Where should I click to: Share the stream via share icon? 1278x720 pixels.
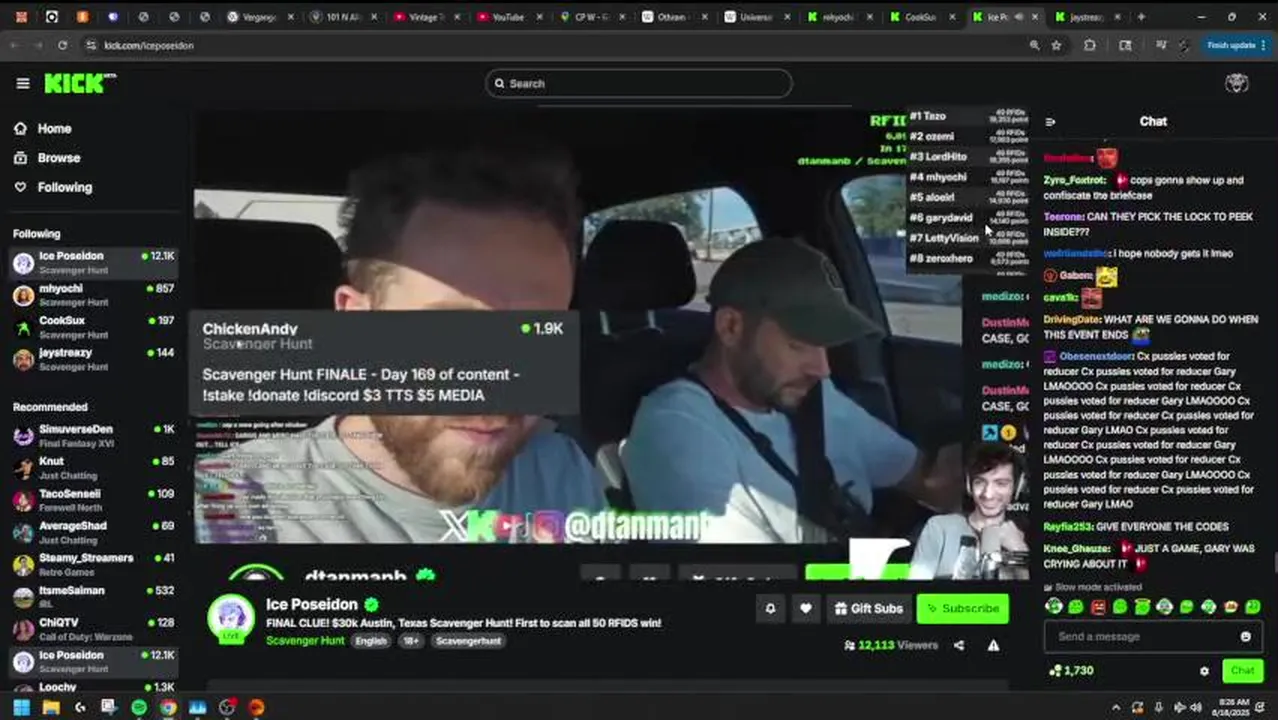pos(959,646)
